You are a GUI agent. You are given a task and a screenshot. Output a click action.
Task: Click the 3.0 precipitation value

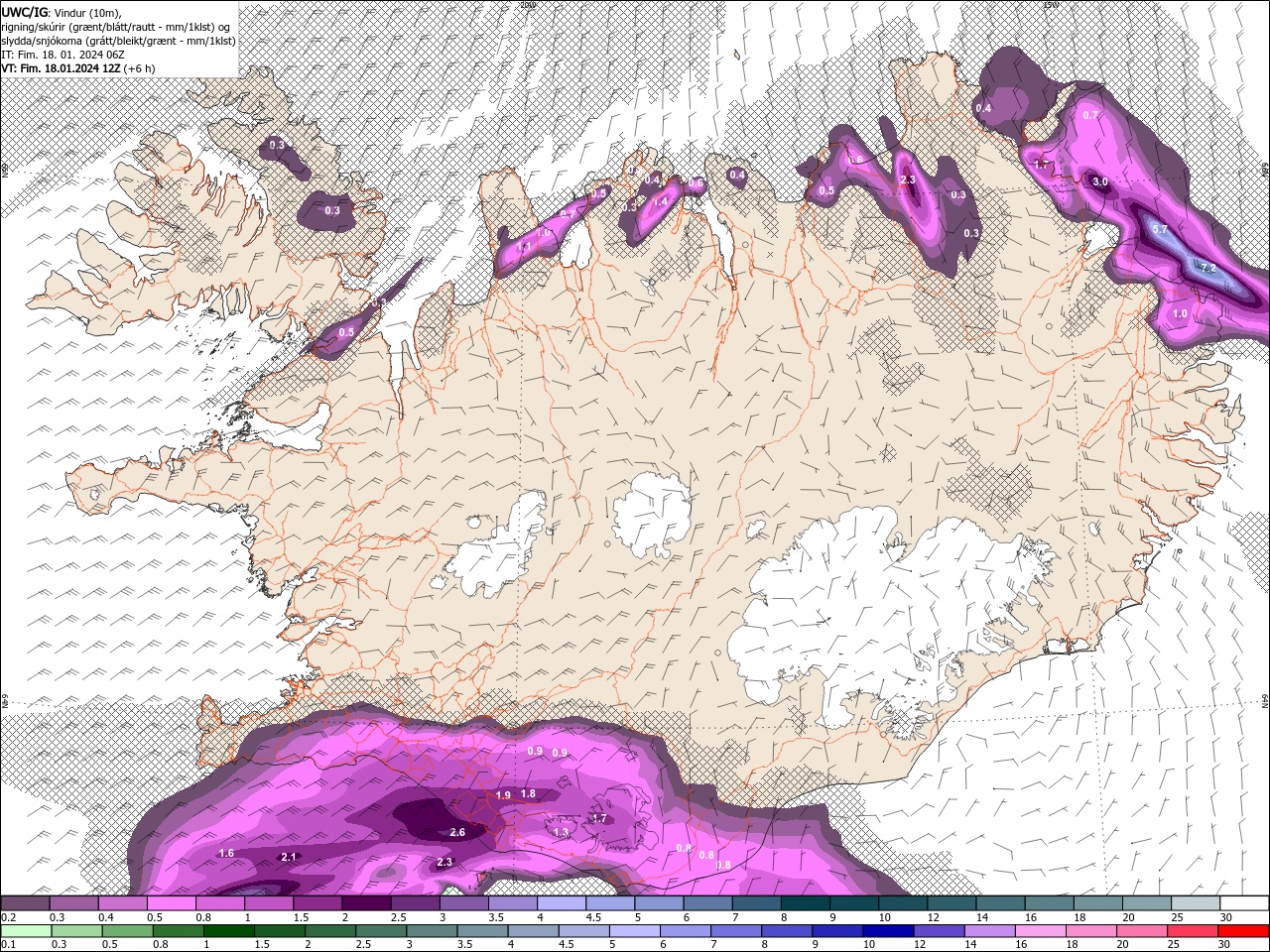(1100, 182)
